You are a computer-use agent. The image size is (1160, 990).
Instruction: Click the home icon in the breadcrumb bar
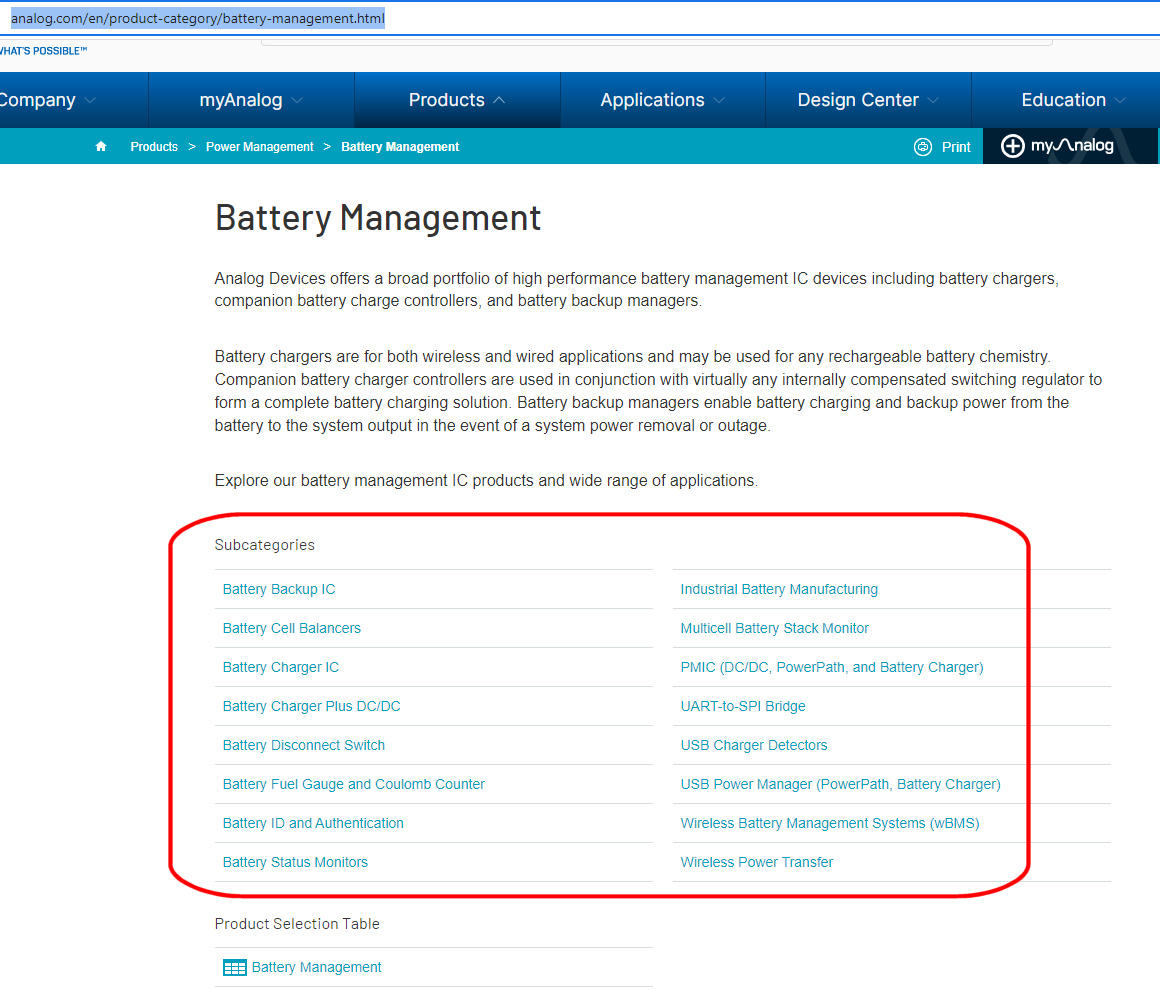(x=101, y=146)
